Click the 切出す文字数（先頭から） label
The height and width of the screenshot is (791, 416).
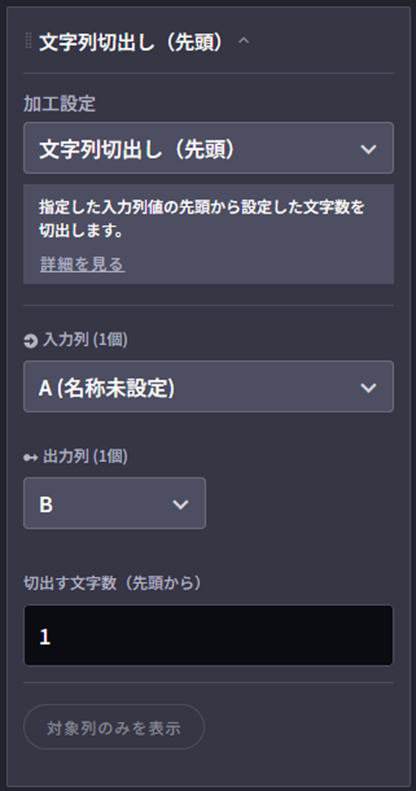[x=113, y=583]
